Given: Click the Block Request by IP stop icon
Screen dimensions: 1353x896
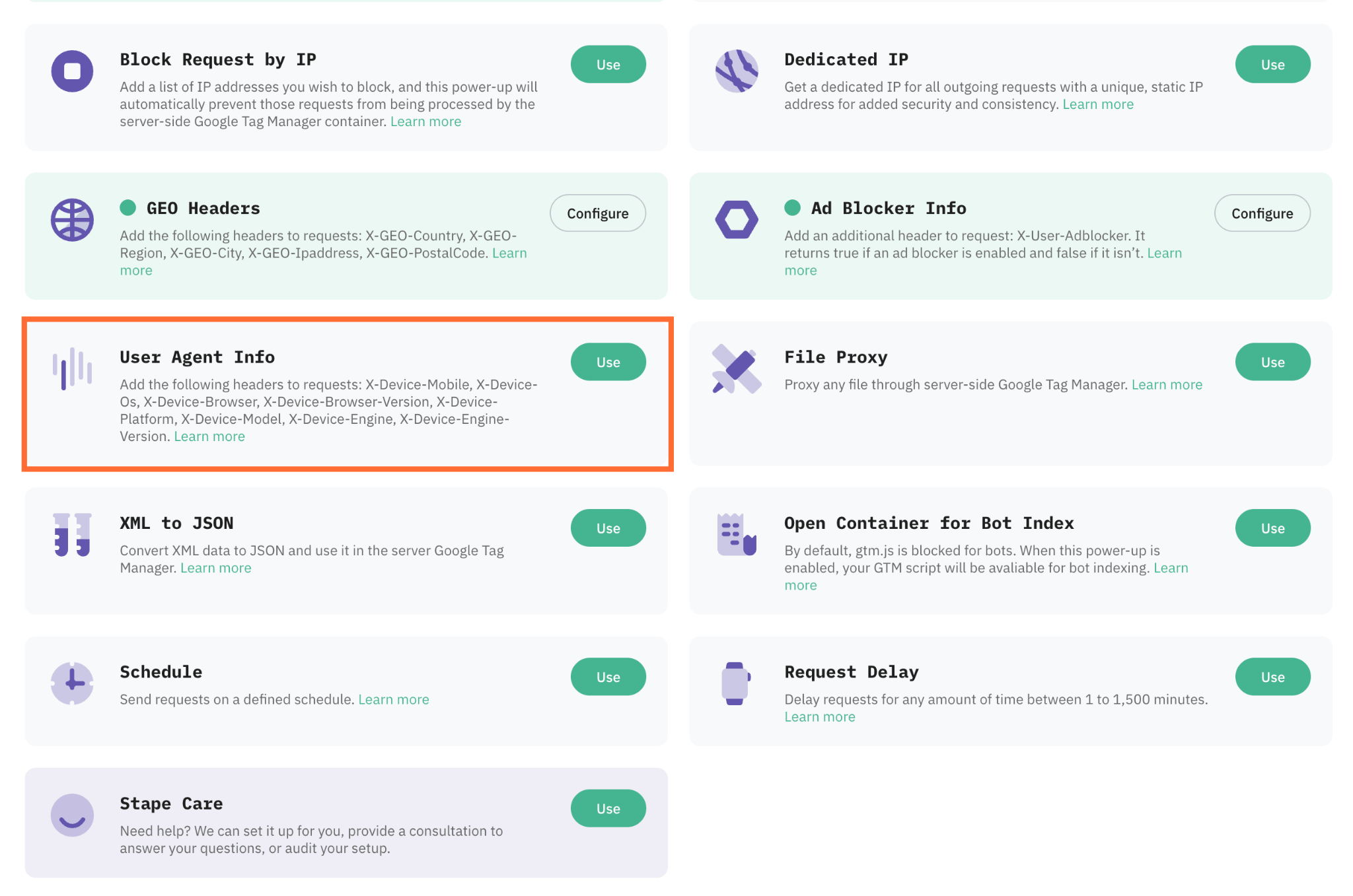Looking at the screenshot, I should 72,71.
